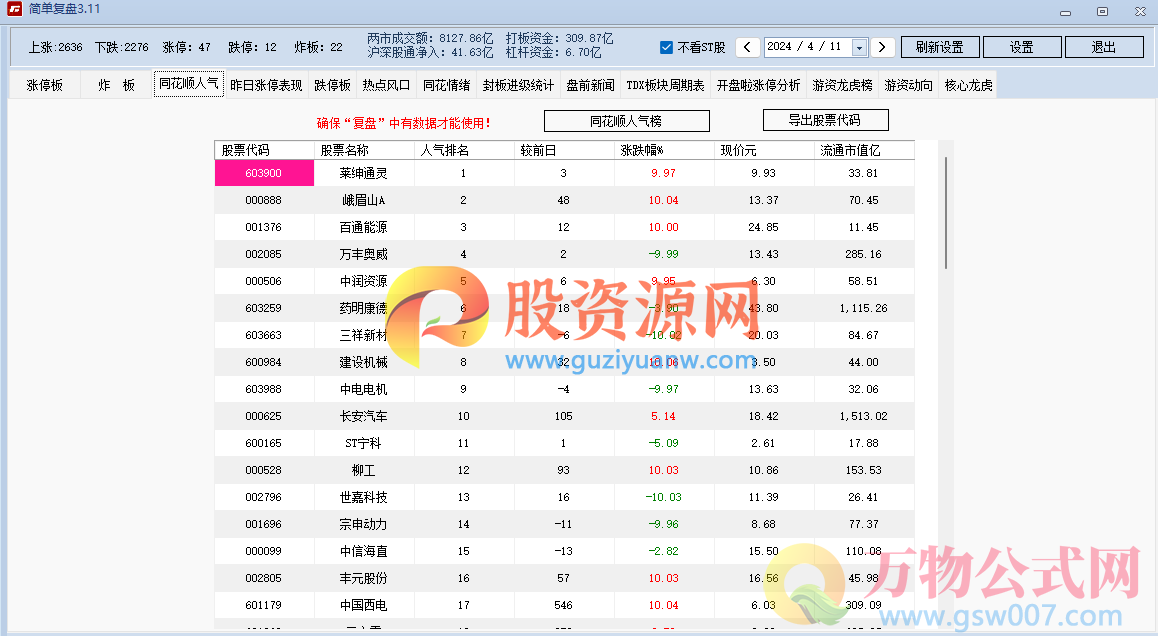The image size is (1158, 636).
Task: Sort by 人气排名 column header
Action: click(465, 150)
